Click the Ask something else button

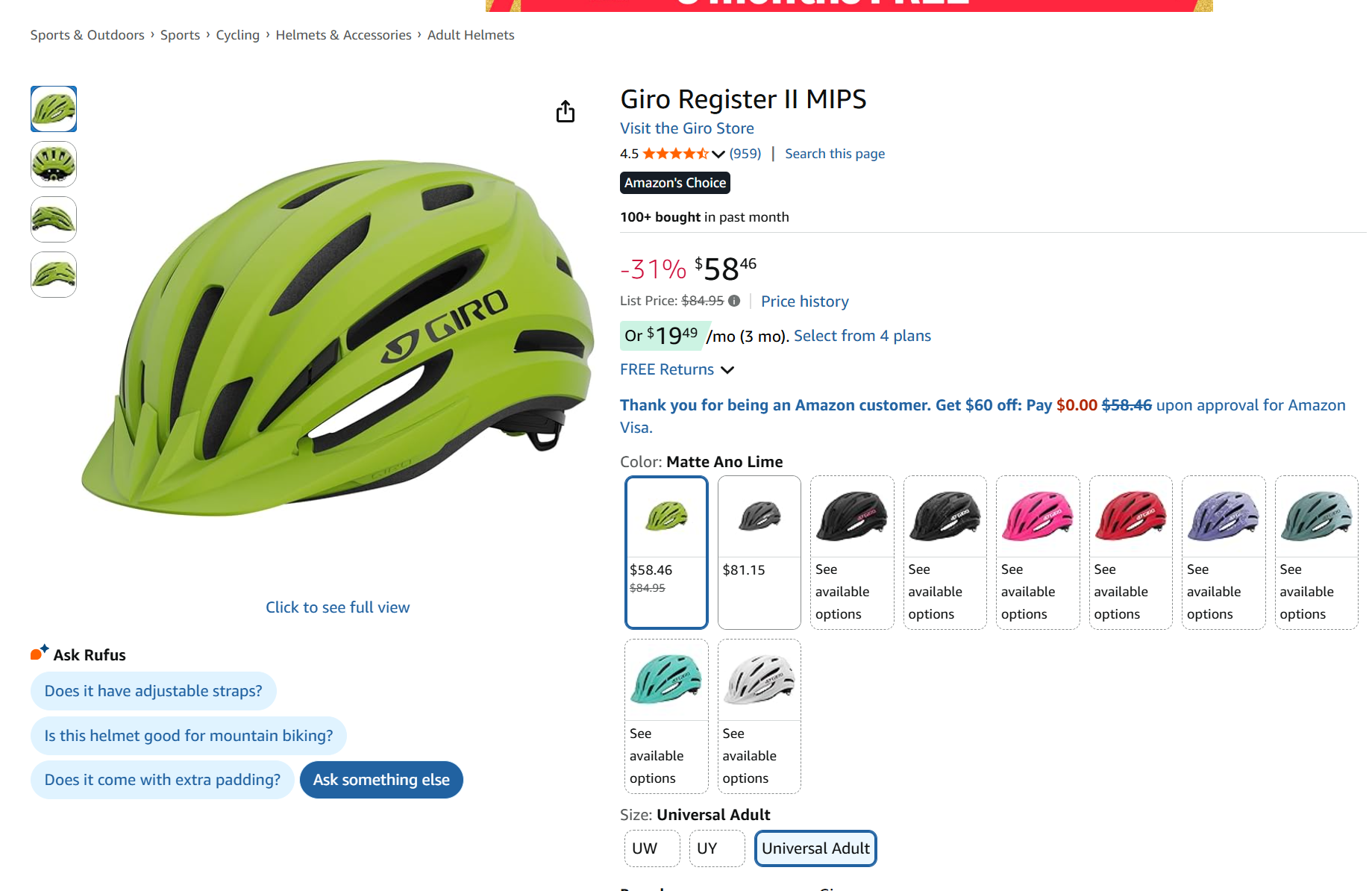coord(381,780)
